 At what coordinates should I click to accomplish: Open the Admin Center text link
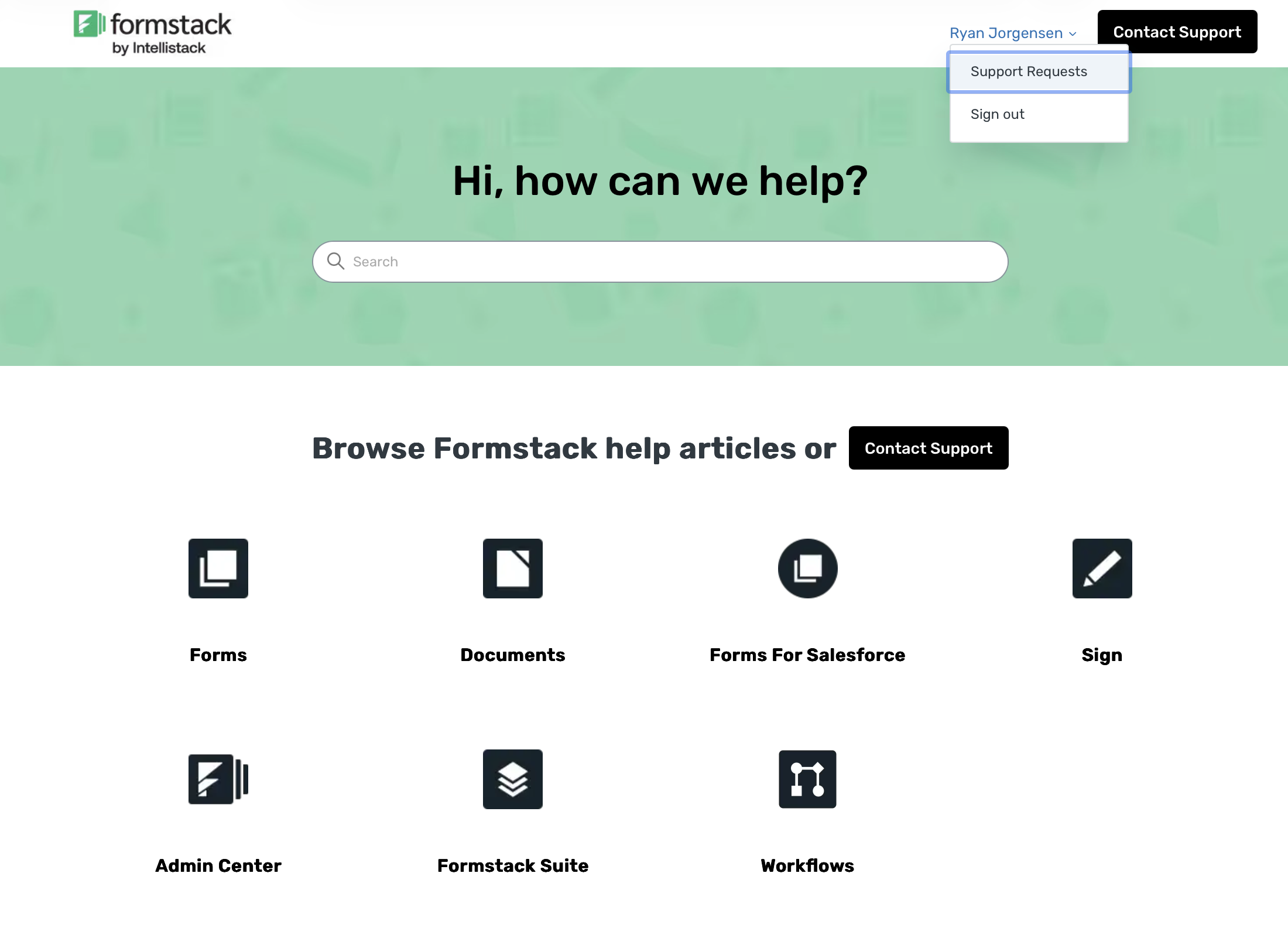[218, 865]
